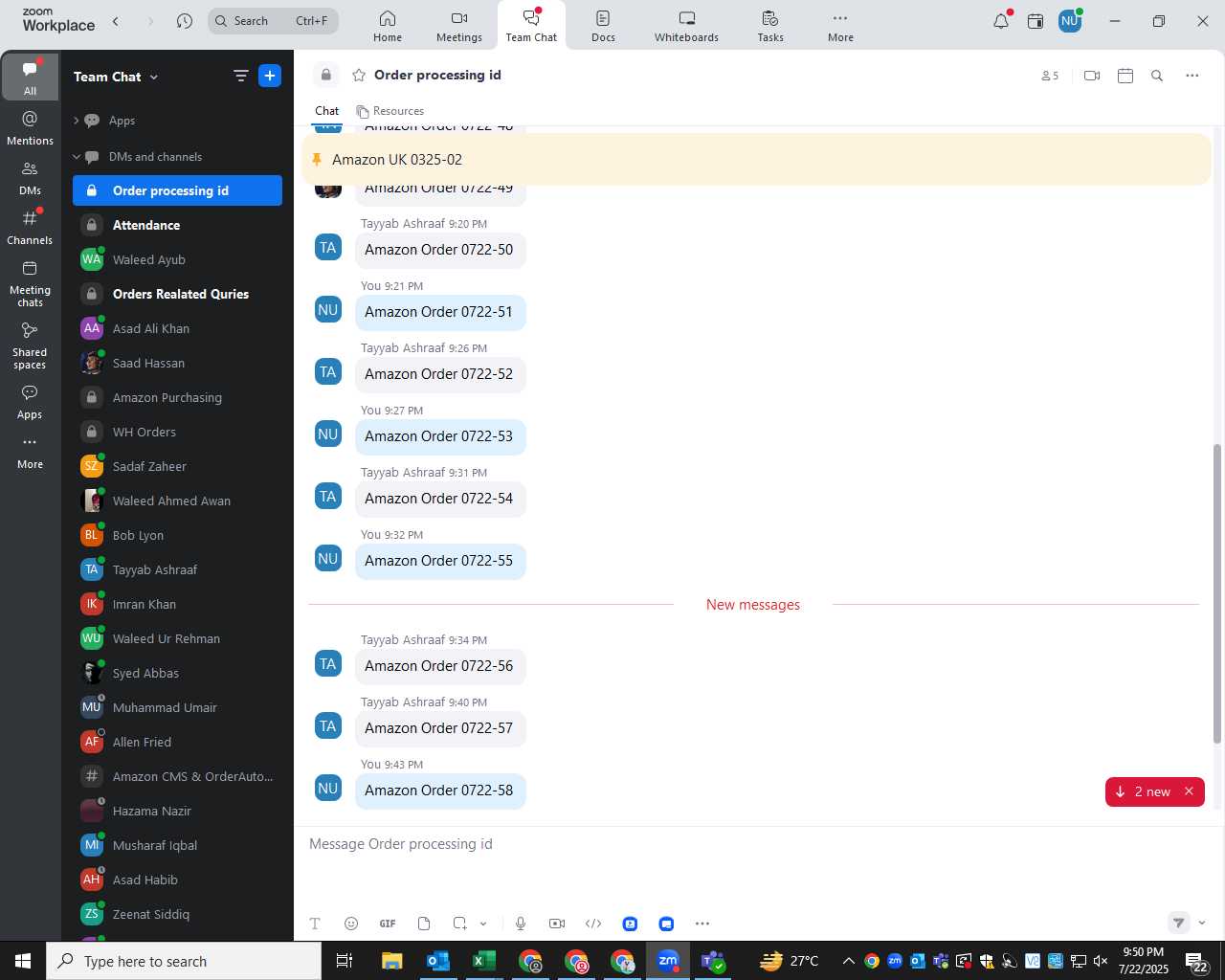Open the text formatting tool

click(315, 924)
